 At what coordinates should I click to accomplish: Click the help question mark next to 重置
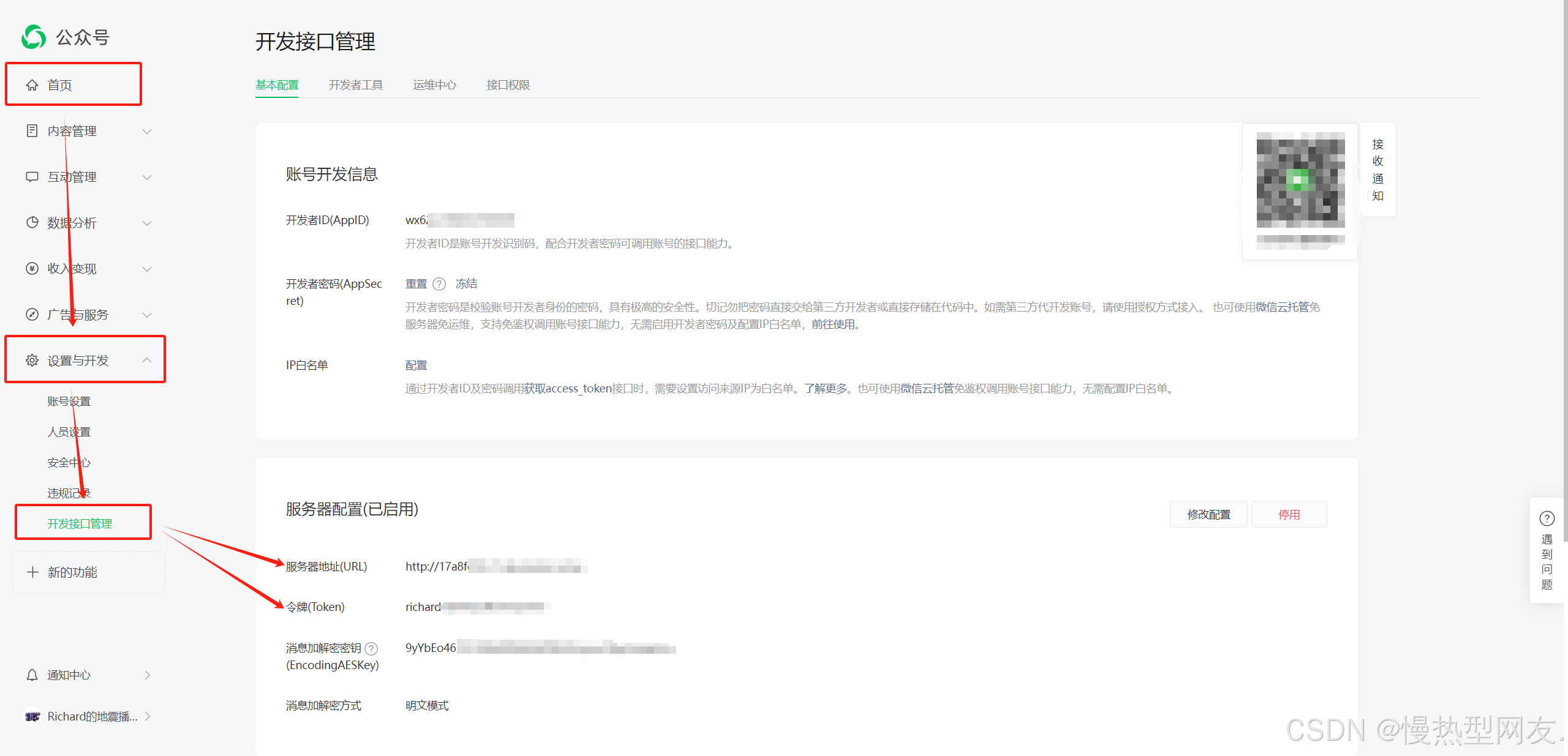439,284
